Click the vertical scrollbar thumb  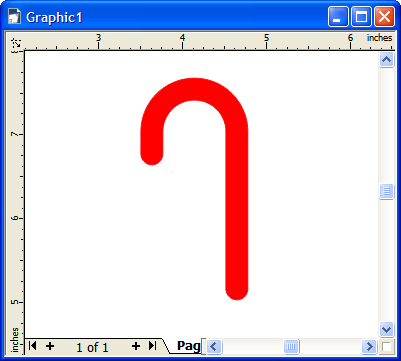pos(386,191)
